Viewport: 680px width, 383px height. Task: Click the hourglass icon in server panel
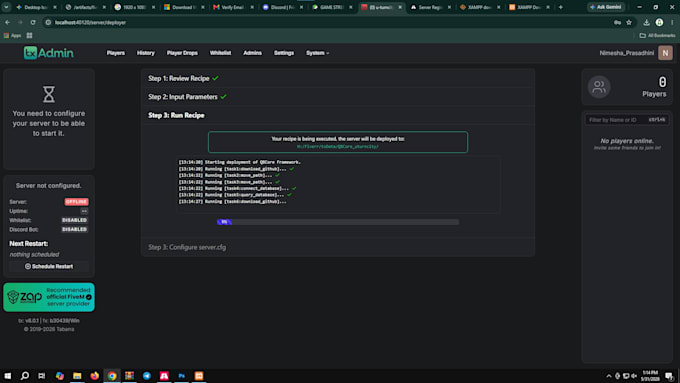49,94
